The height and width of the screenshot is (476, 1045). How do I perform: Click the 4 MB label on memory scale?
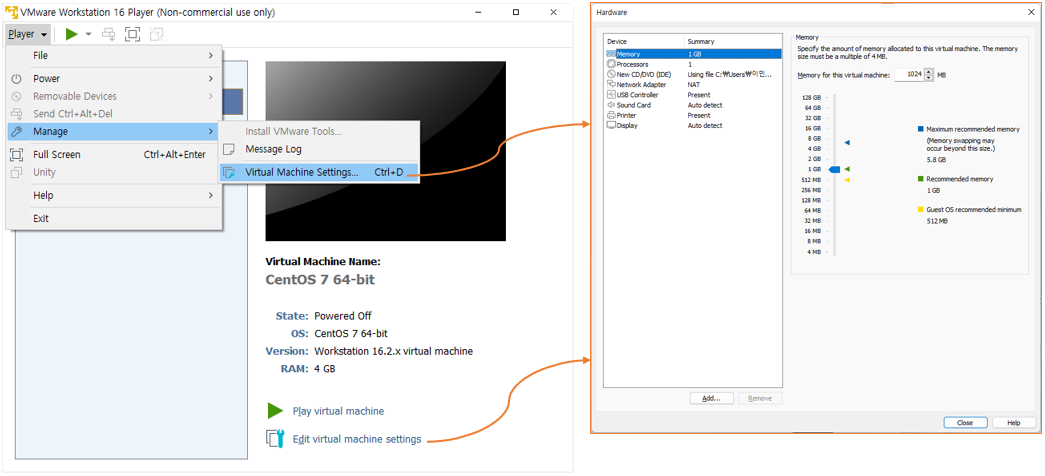pyautogui.click(x=814, y=252)
